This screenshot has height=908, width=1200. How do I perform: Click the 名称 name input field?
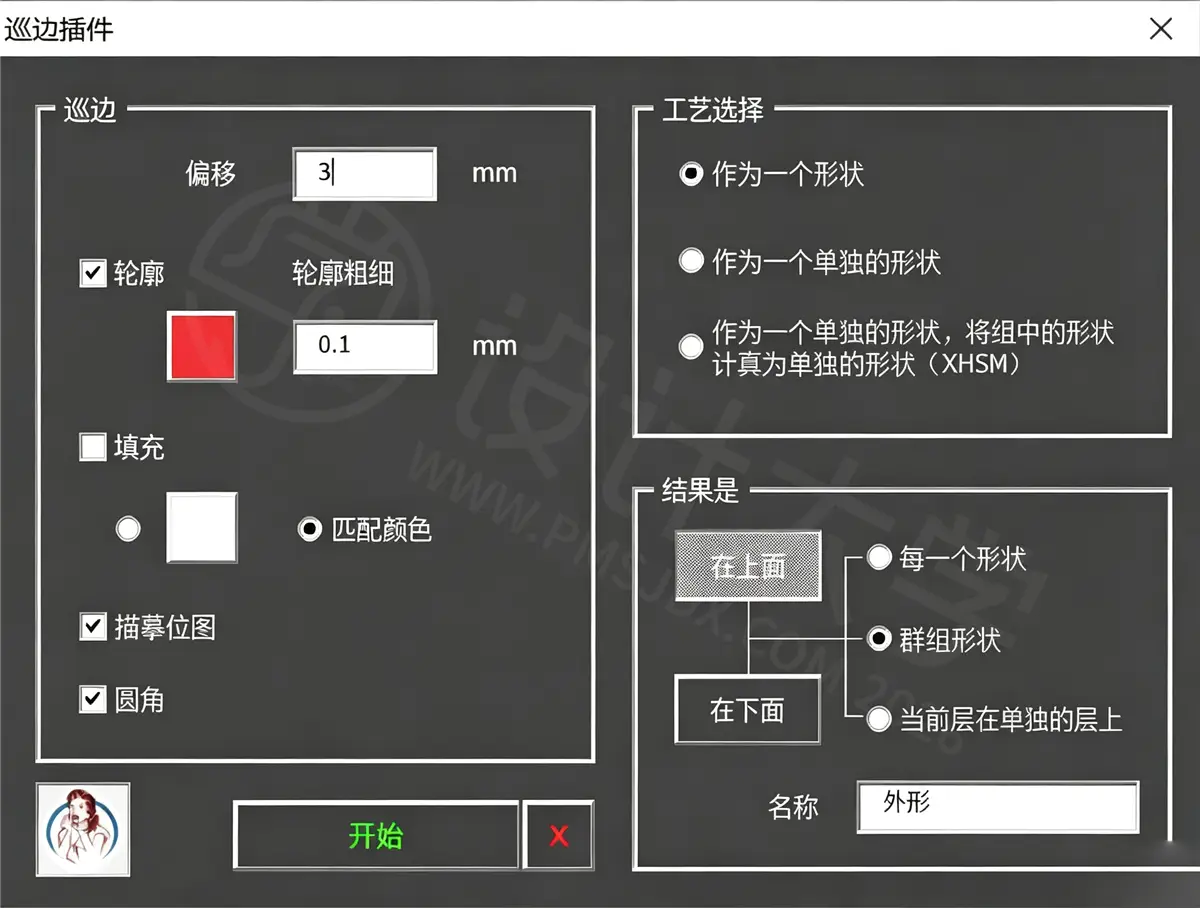tap(998, 806)
